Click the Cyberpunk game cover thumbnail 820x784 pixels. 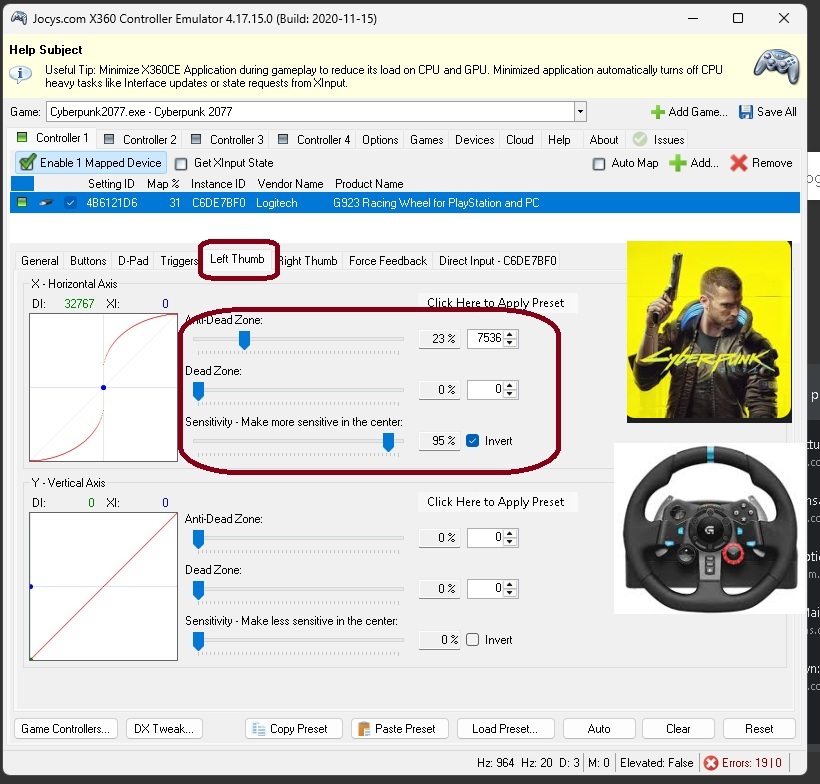pyautogui.click(x=709, y=332)
